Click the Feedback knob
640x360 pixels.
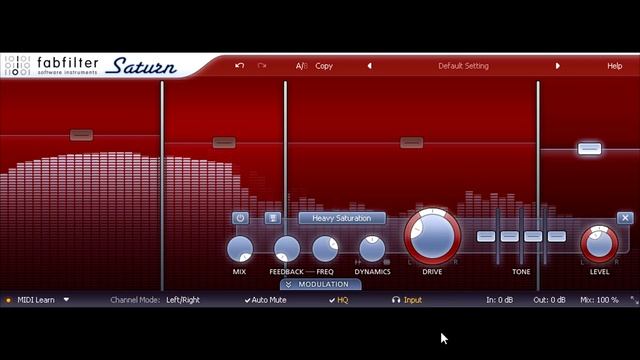tap(287, 249)
